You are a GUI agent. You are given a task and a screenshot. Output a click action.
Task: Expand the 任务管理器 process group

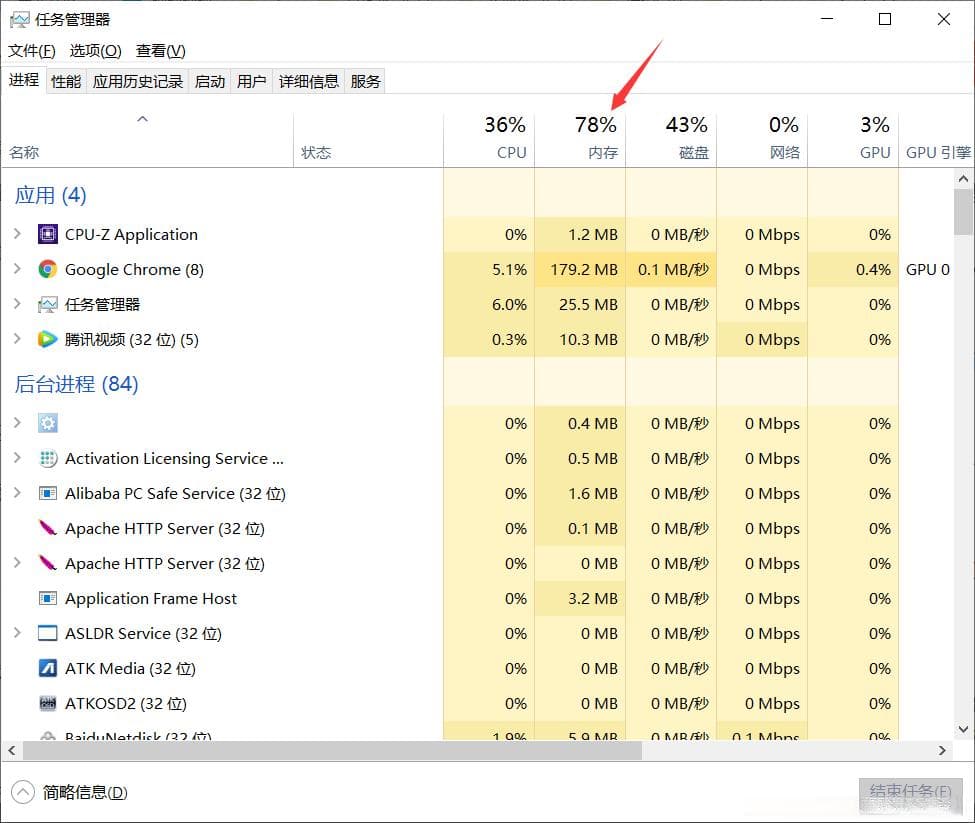[x=17, y=304]
